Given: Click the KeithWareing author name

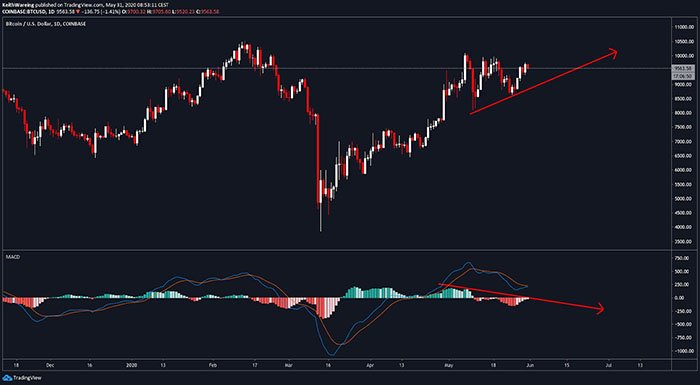Looking at the screenshot, I should (x=19, y=5).
